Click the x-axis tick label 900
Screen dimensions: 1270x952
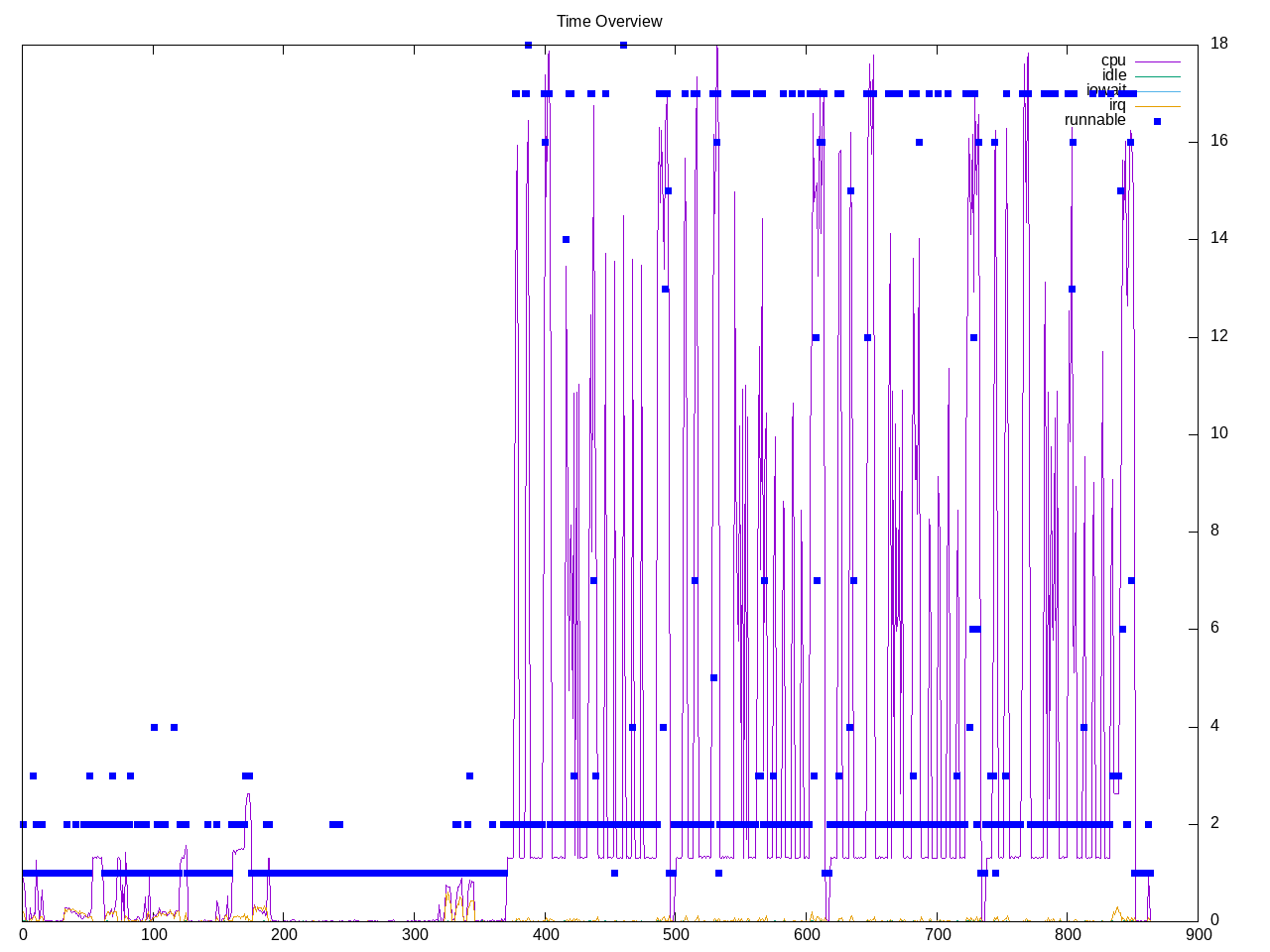1198,934
